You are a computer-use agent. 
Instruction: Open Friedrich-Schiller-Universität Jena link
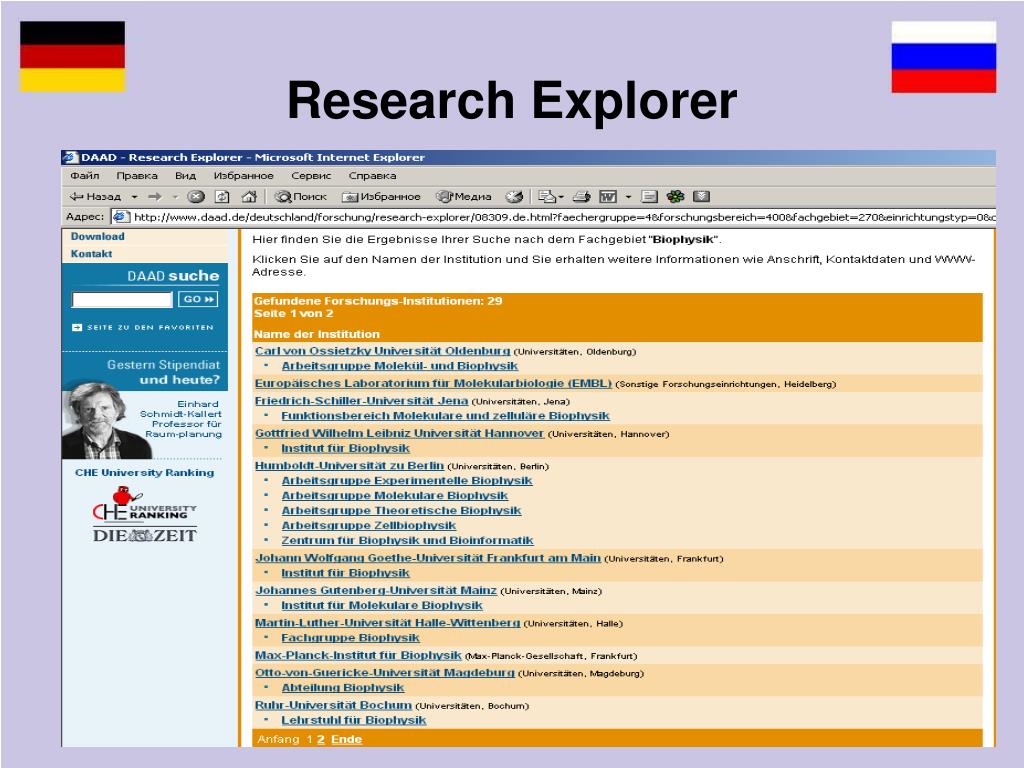point(361,400)
